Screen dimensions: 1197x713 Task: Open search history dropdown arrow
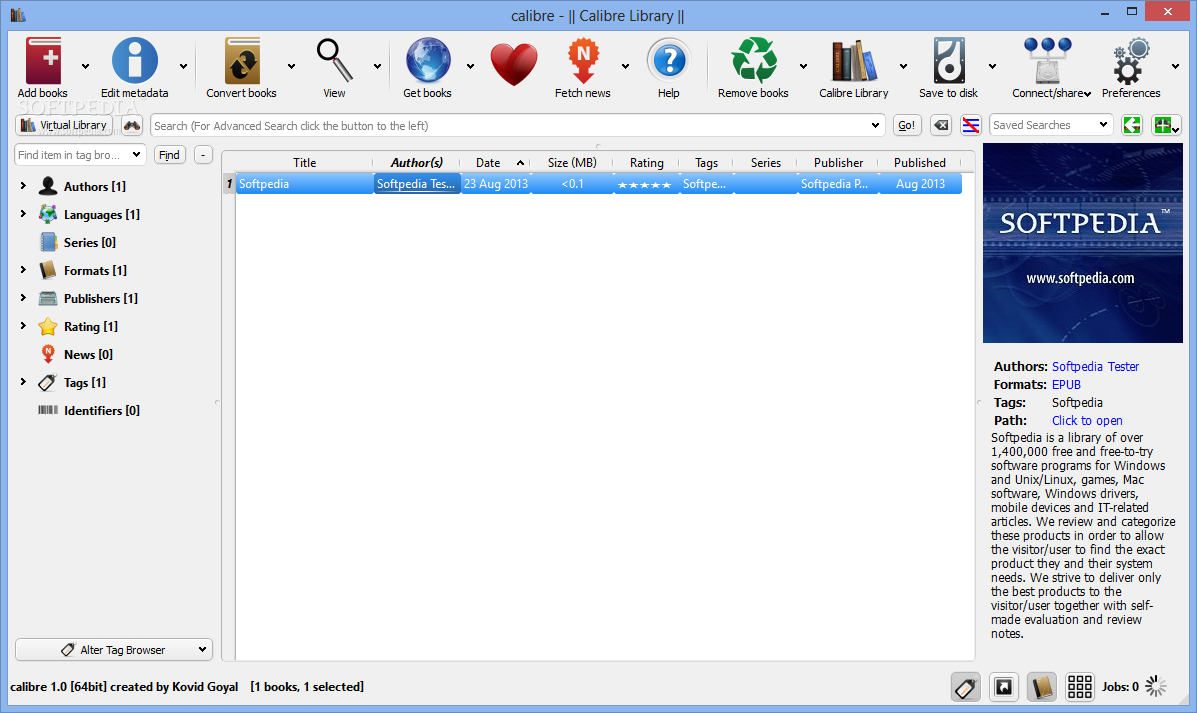click(x=875, y=125)
